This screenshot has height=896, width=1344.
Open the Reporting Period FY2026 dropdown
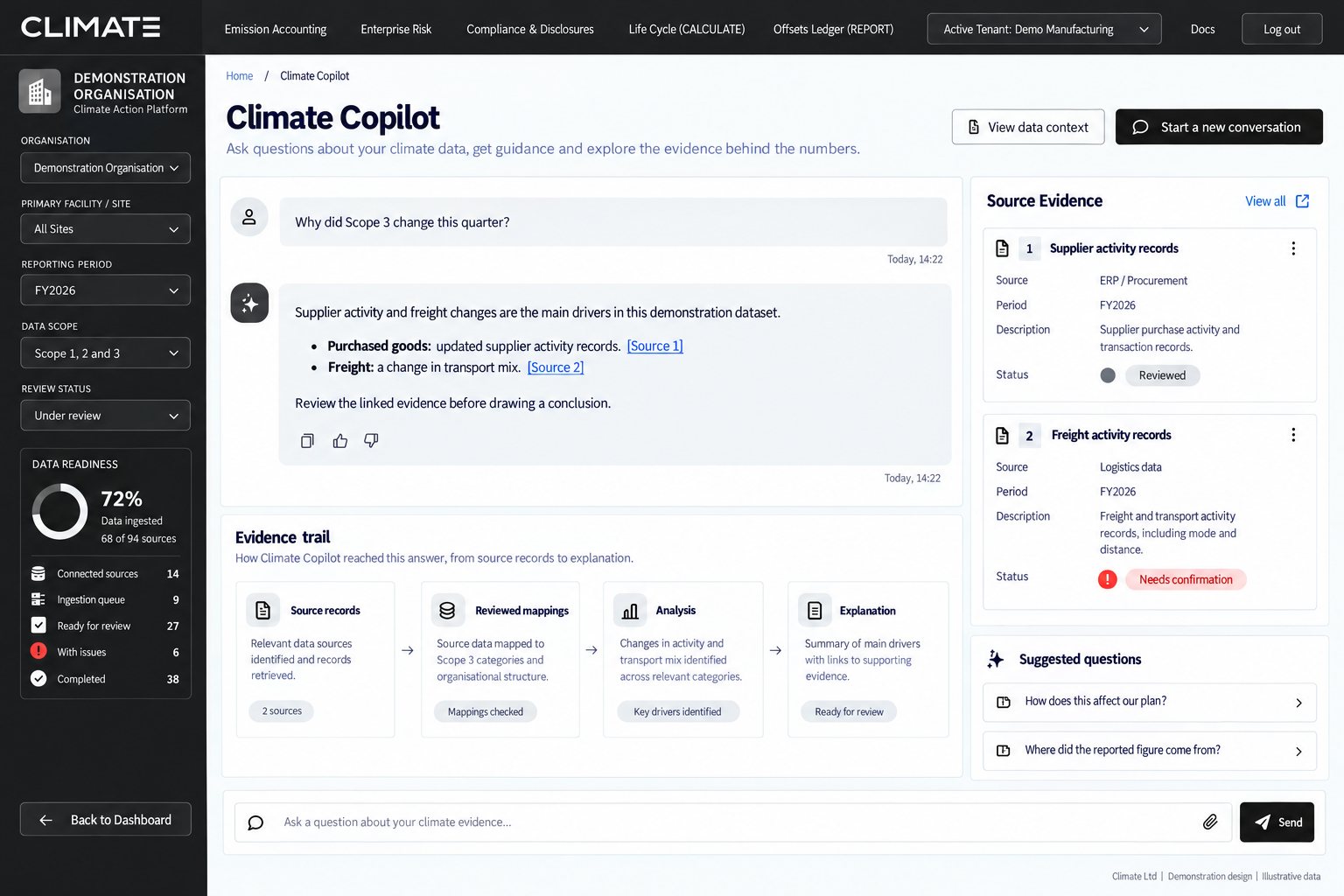[x=106, y=290]
